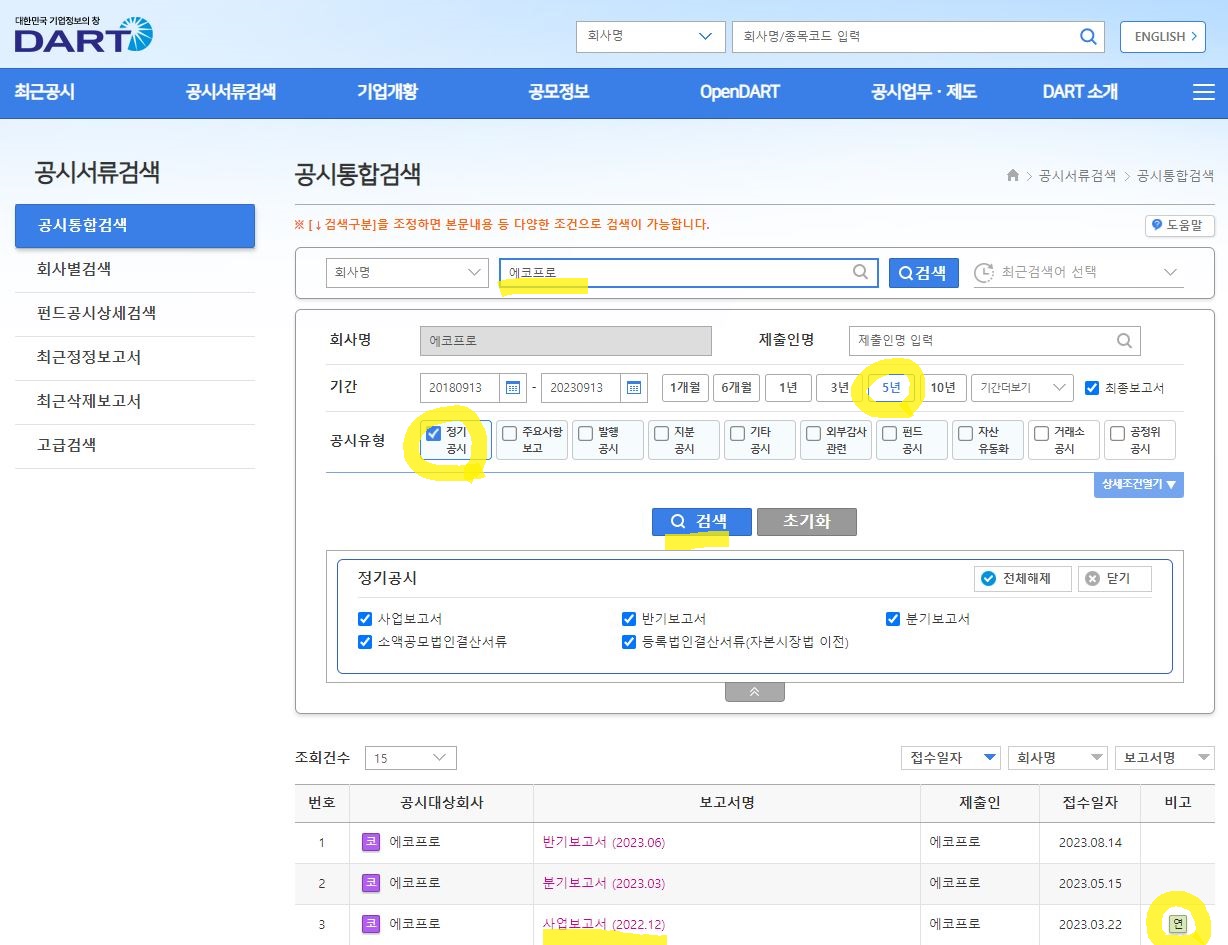Sort by 보고서명 dropdown

[1165, 758]
